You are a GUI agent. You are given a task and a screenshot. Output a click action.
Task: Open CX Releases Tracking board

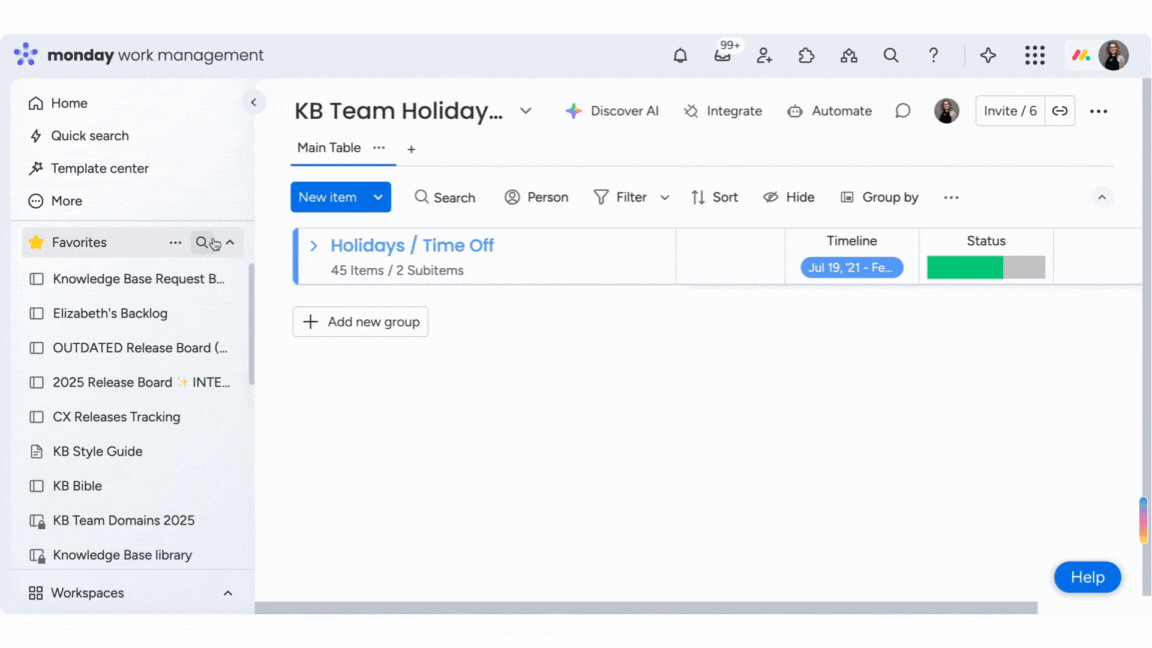116,417
